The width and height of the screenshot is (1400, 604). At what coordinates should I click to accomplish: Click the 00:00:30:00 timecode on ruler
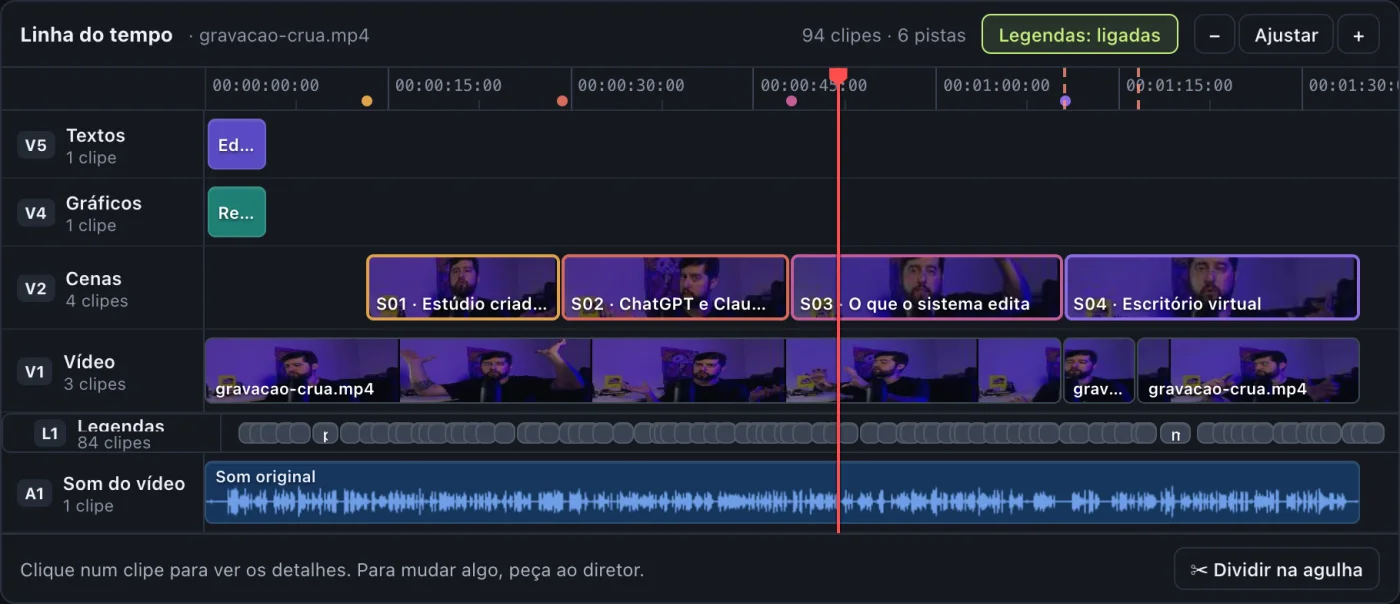[631, 86]
